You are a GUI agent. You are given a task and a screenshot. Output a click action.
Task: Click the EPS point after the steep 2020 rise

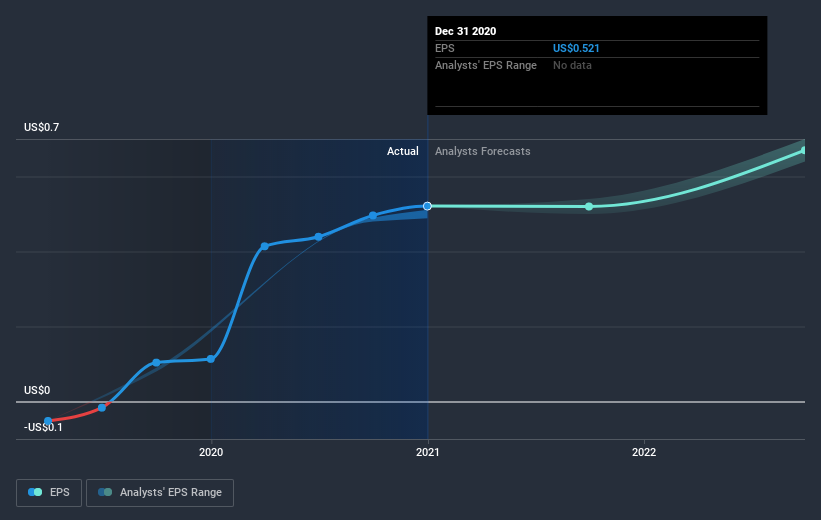click(264, 246)
